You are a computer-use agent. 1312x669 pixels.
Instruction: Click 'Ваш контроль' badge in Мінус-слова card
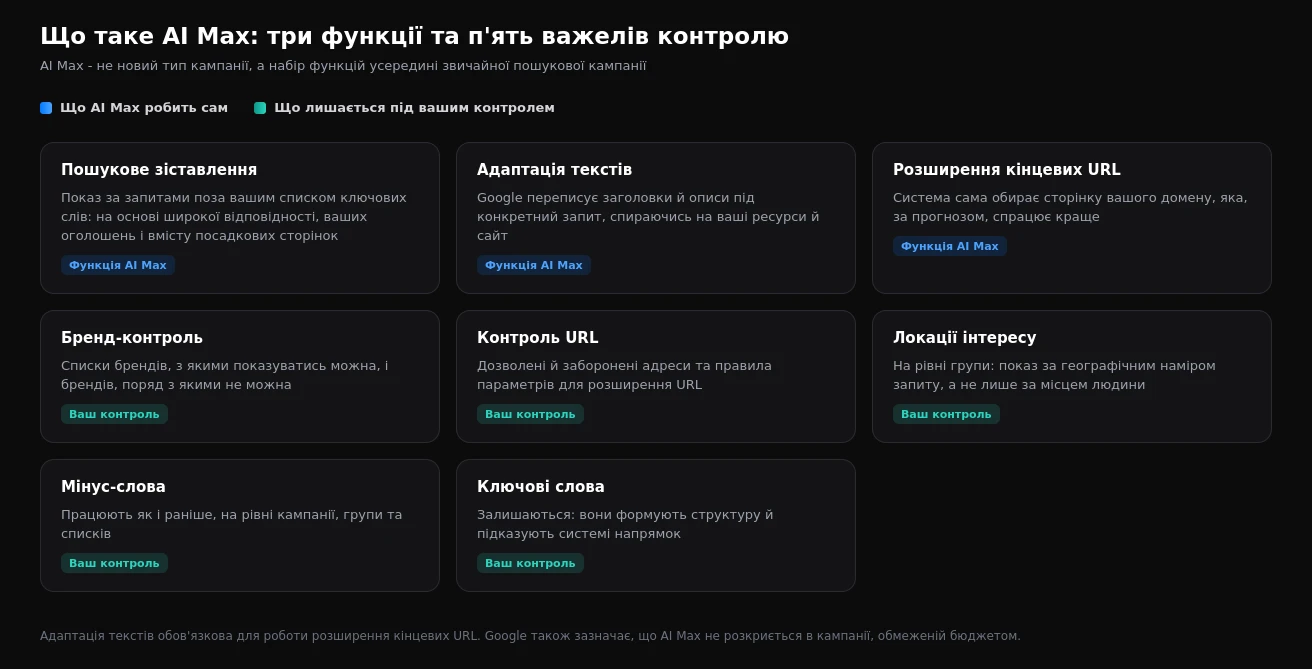point(114,563)
